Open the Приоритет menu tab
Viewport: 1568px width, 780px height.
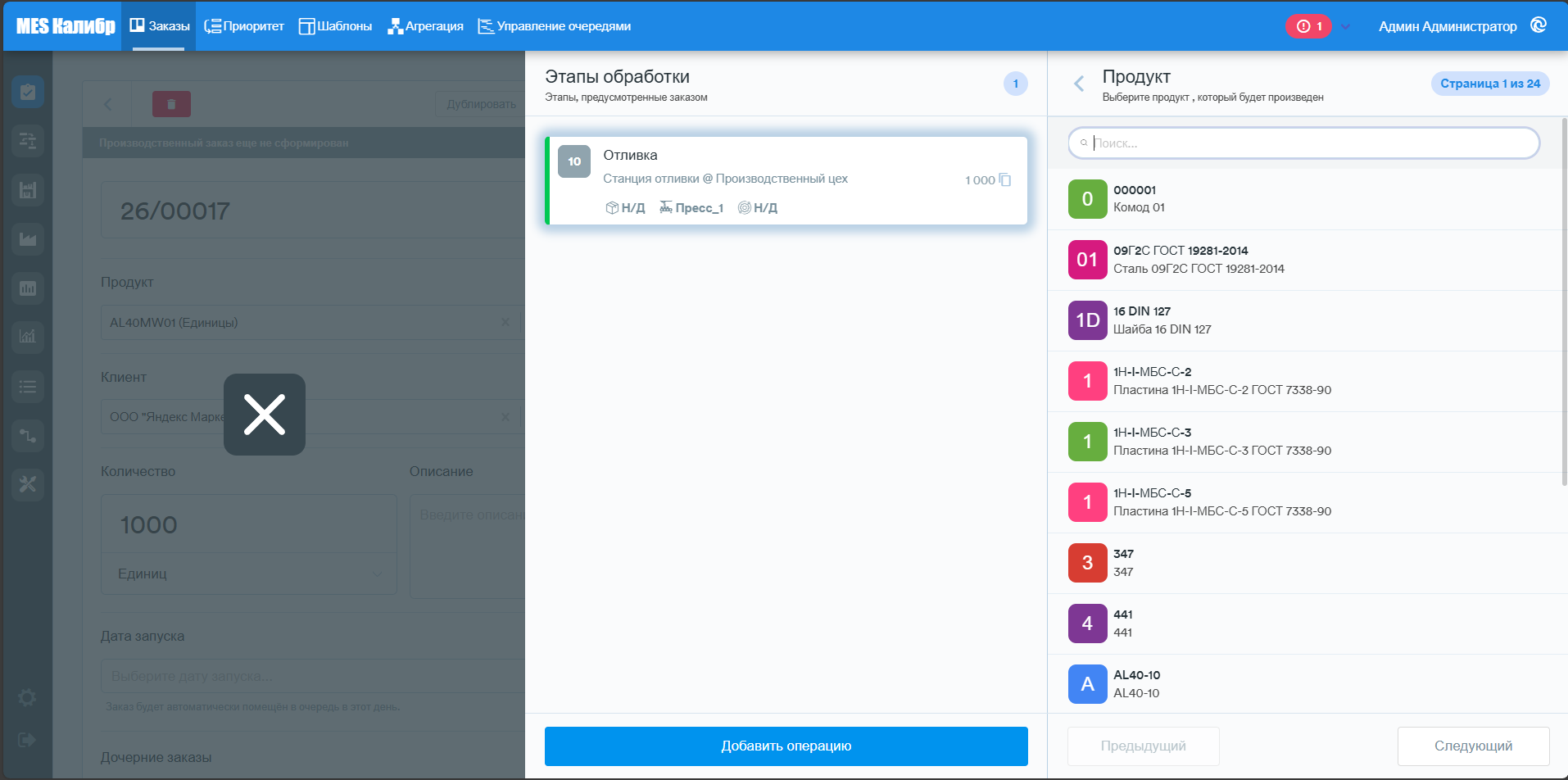point(244,26)
